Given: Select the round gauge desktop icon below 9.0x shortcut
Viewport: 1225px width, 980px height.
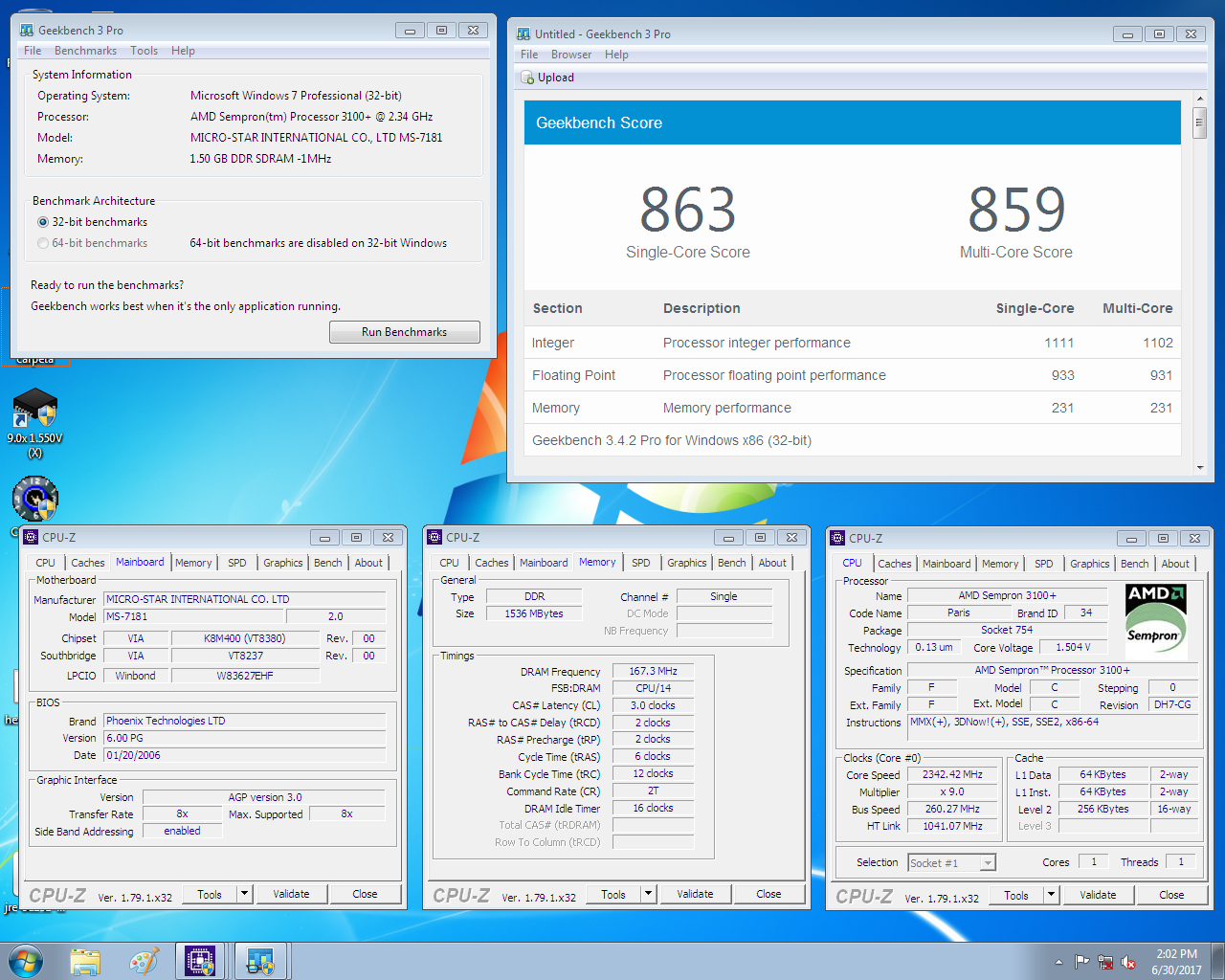Looking at the screenshot, I should coord(35,499).
